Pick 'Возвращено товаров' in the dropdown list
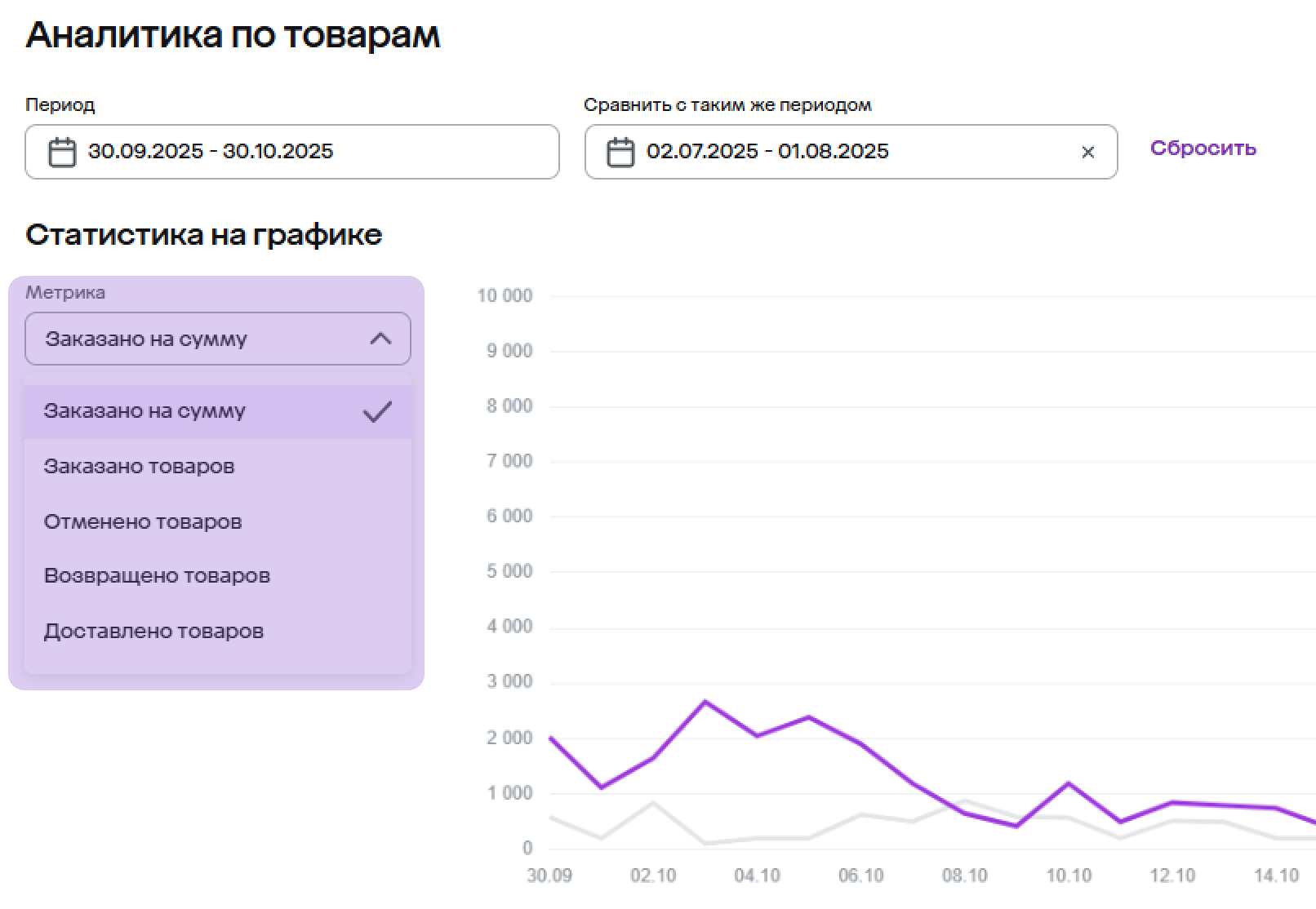Image resolution: width=1316 pixels, height=909 pixels. click(x=157, y=576)
